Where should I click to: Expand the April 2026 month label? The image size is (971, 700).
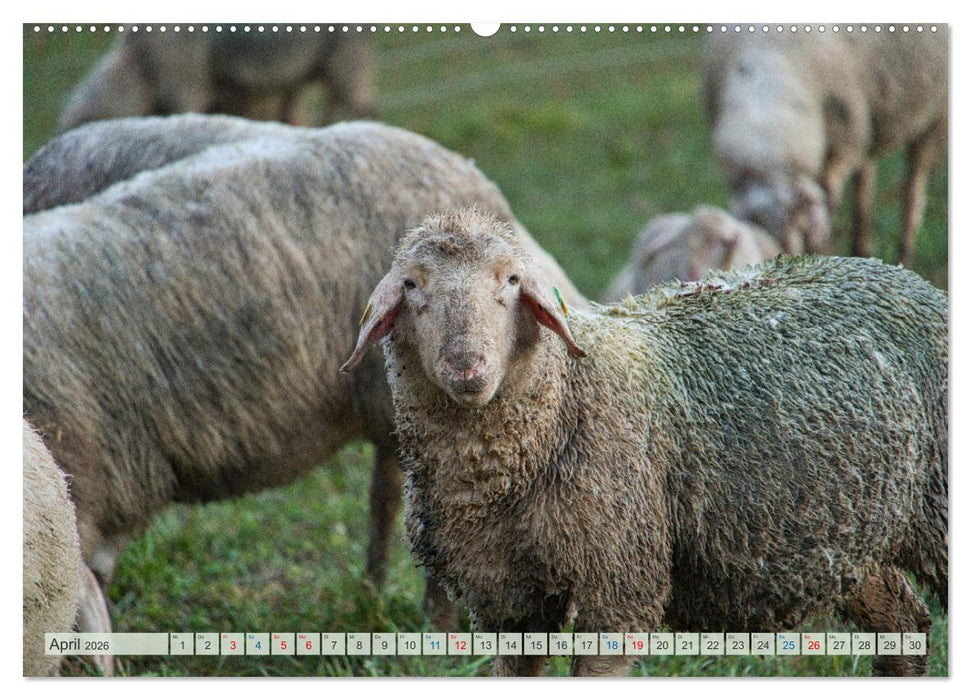pyautogui.click(x=75, y=646)
